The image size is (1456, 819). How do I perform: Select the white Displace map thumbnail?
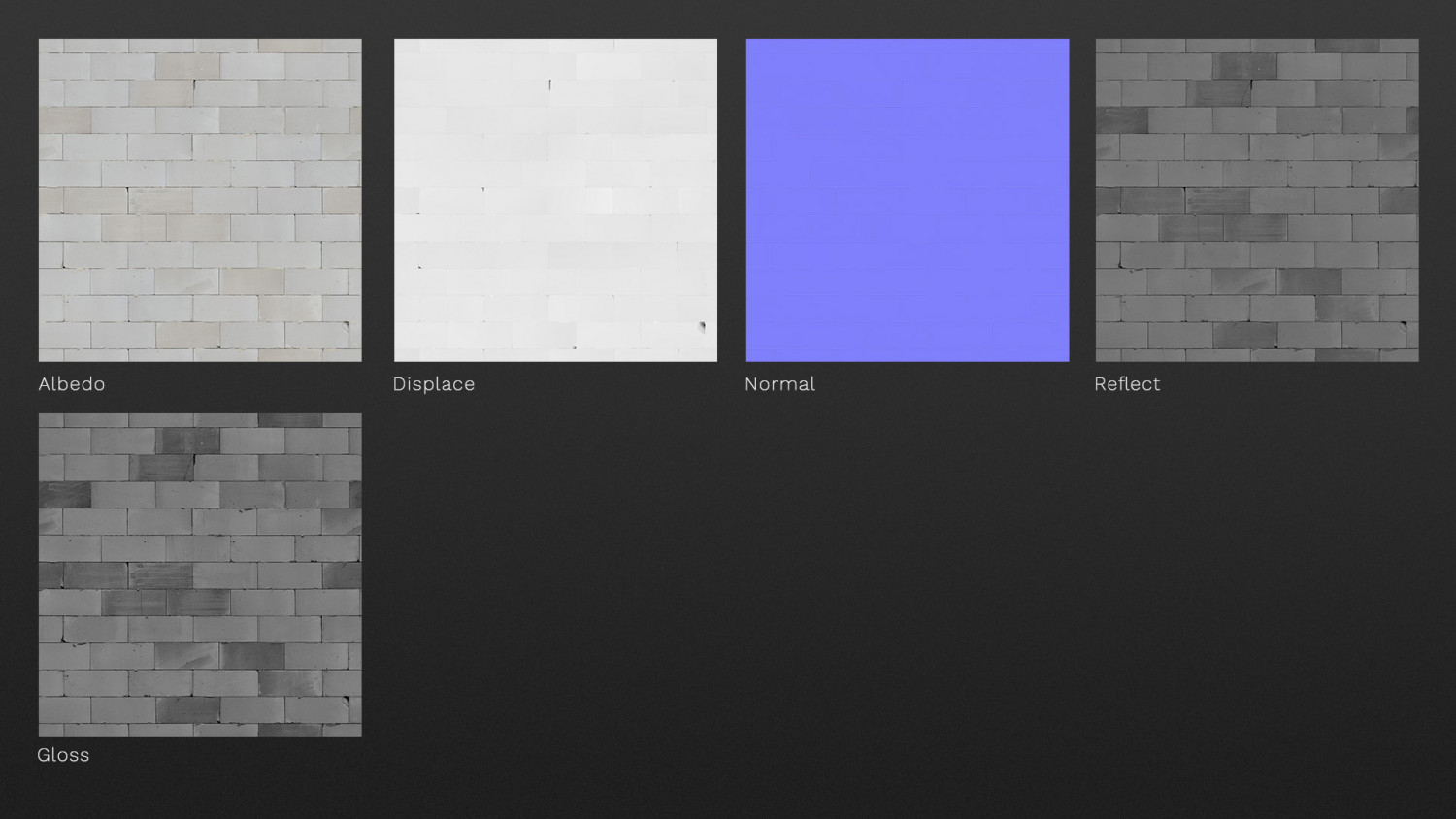pos(555,200)
